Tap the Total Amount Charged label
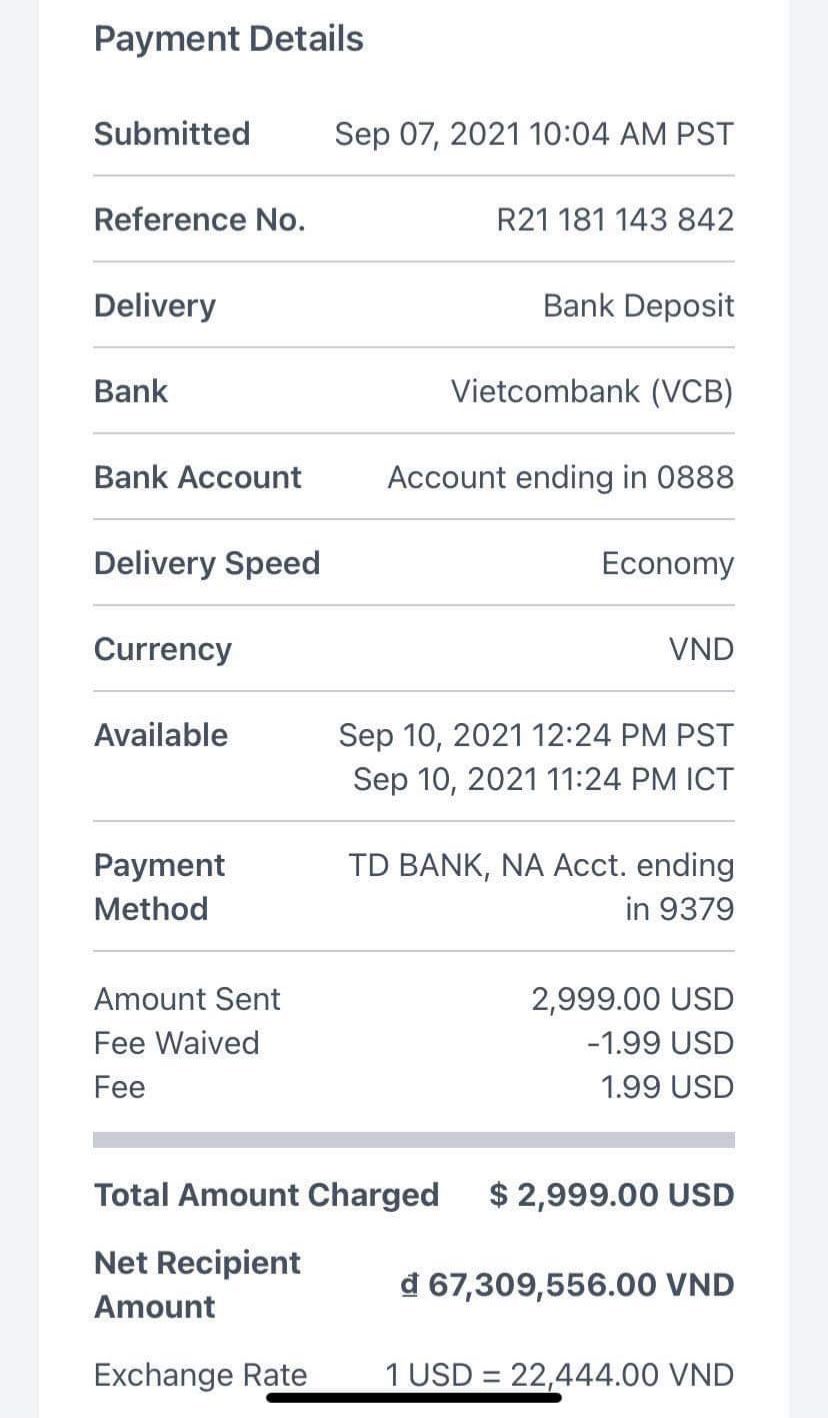The image size is (828, 1418). [x=266, y=1195]
